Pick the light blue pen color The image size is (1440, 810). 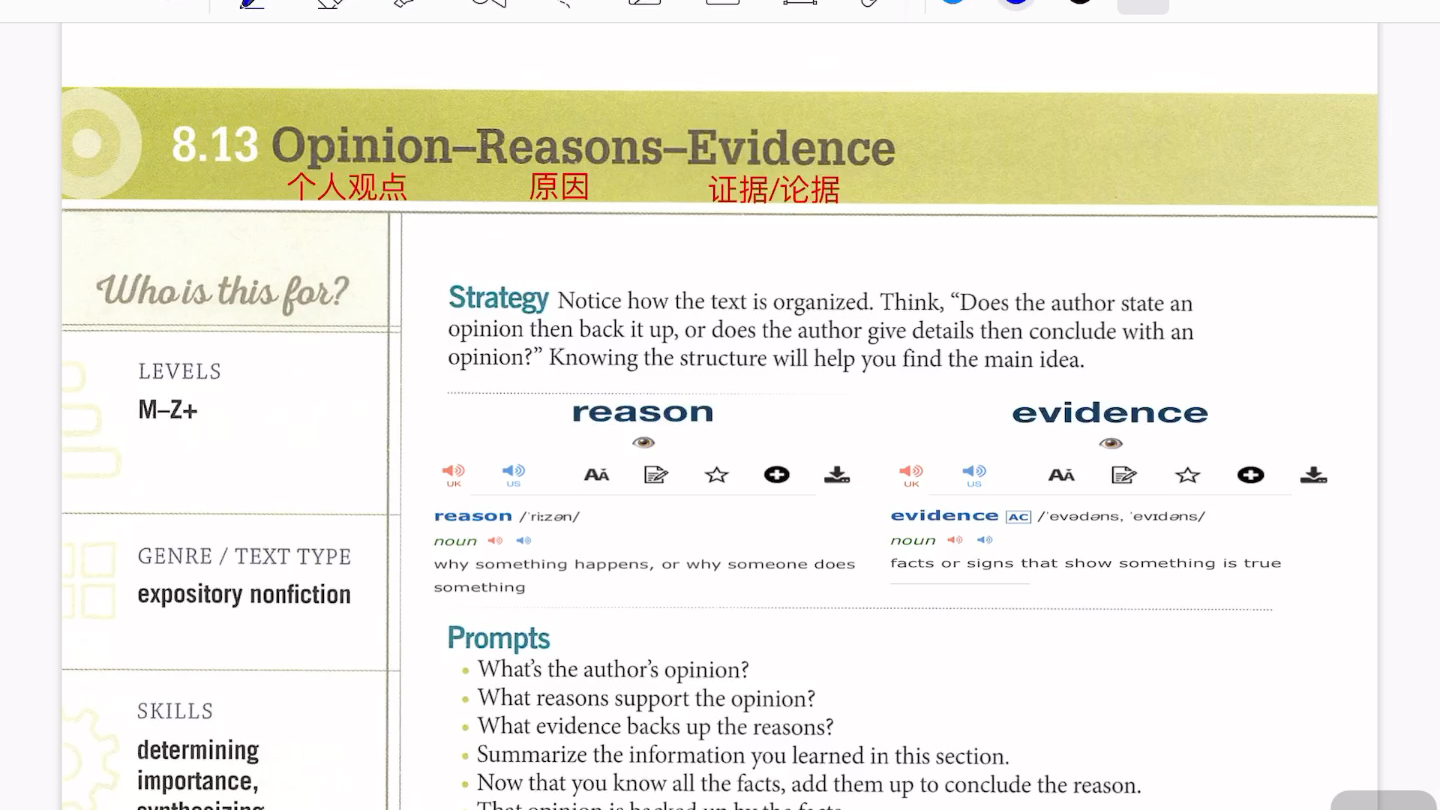pos(952,2)
